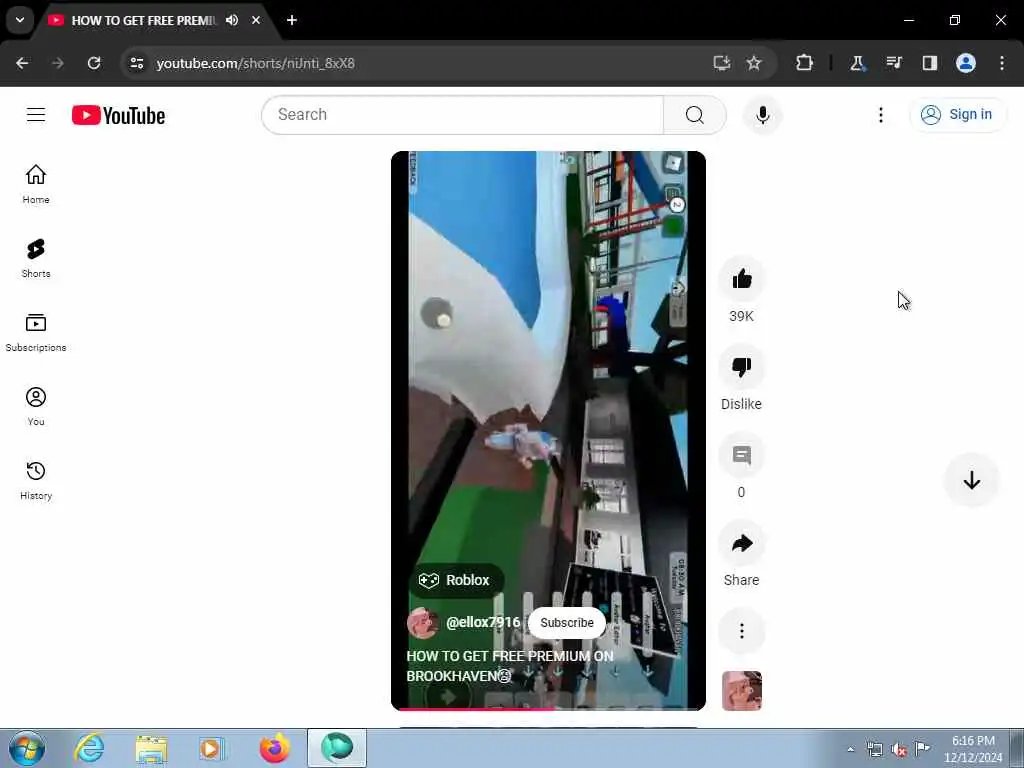This screenshot has height=768, width=1024.
Task: Click install app icon in address bar
Action: coord(722,63)
